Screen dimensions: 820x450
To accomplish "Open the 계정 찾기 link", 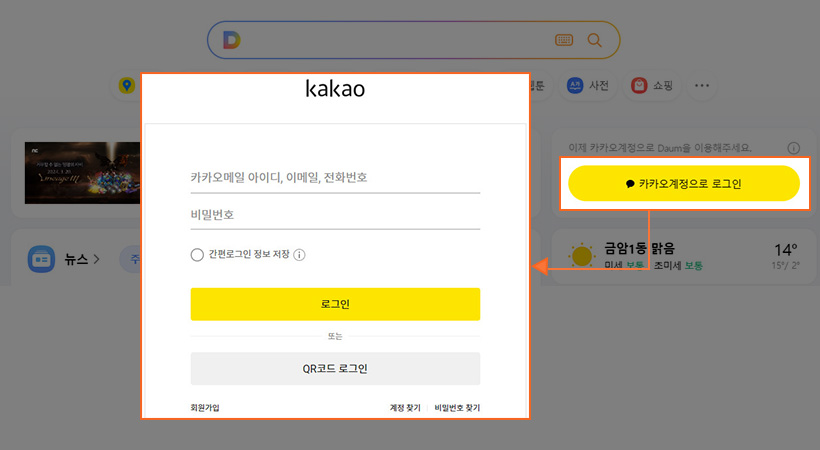I will [x=405, y=408].
